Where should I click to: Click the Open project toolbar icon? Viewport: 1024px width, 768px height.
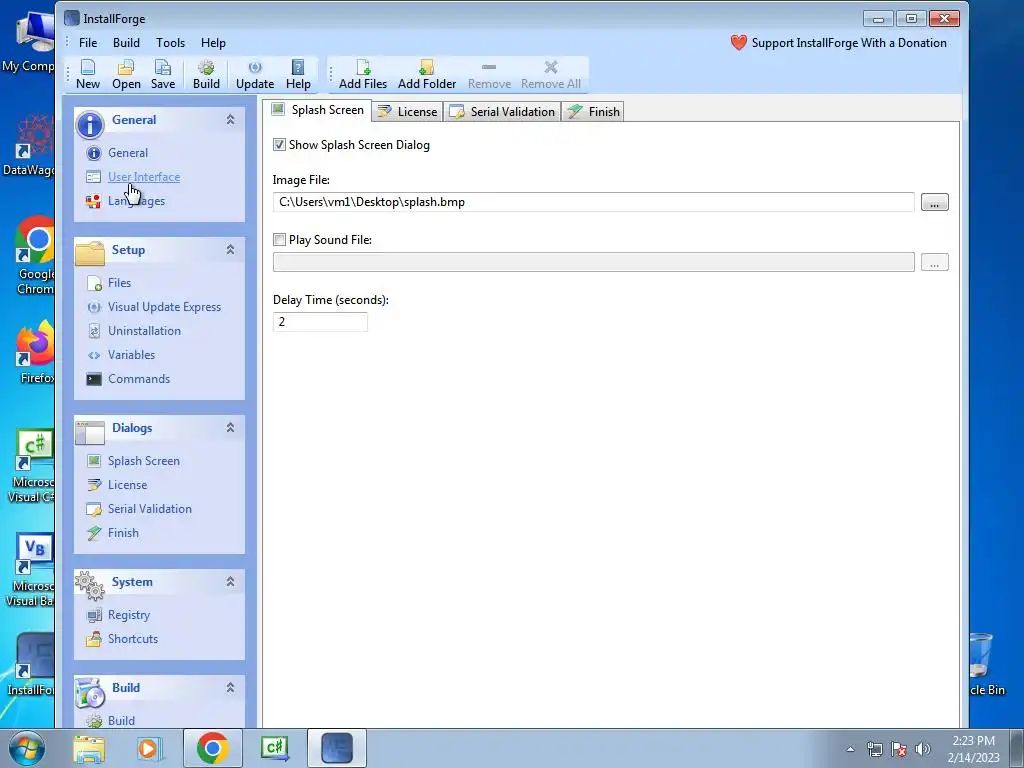point(126,74)
